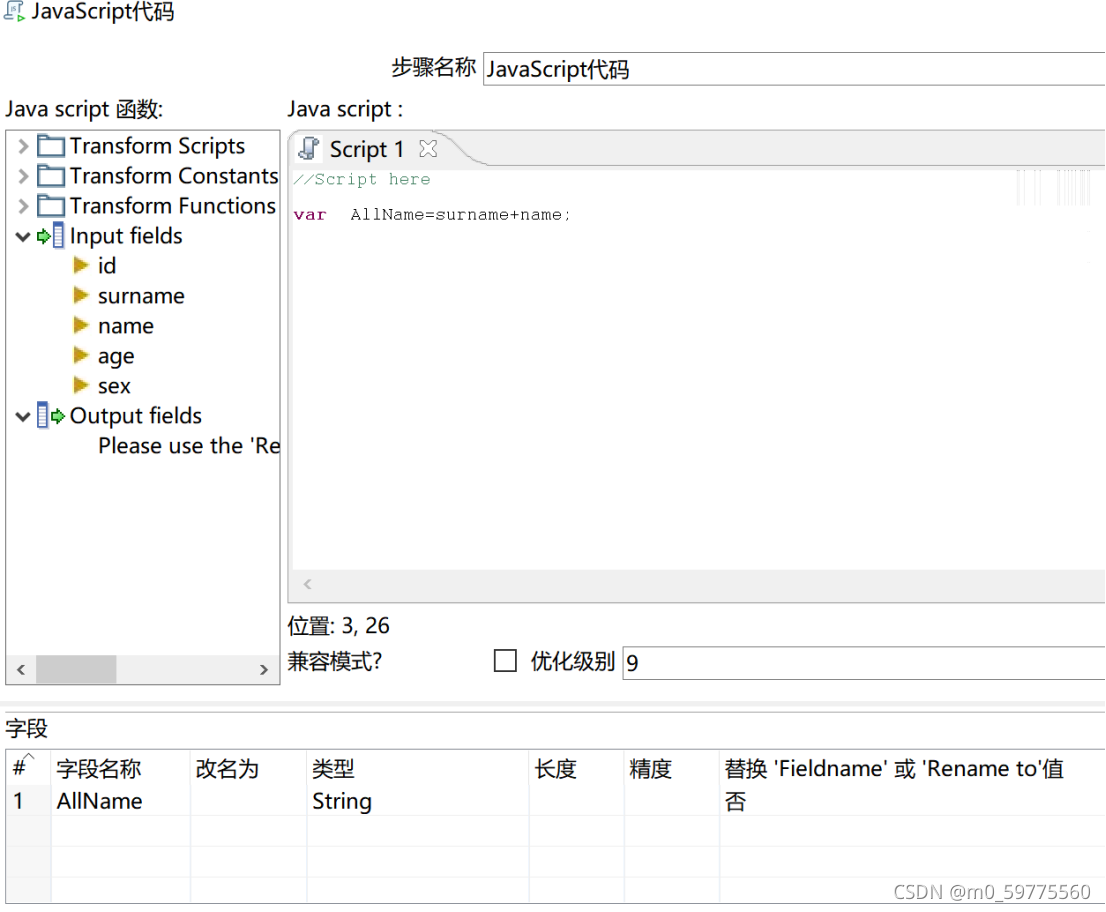
Task: Click the Input fields node icon
Action: 51,236
